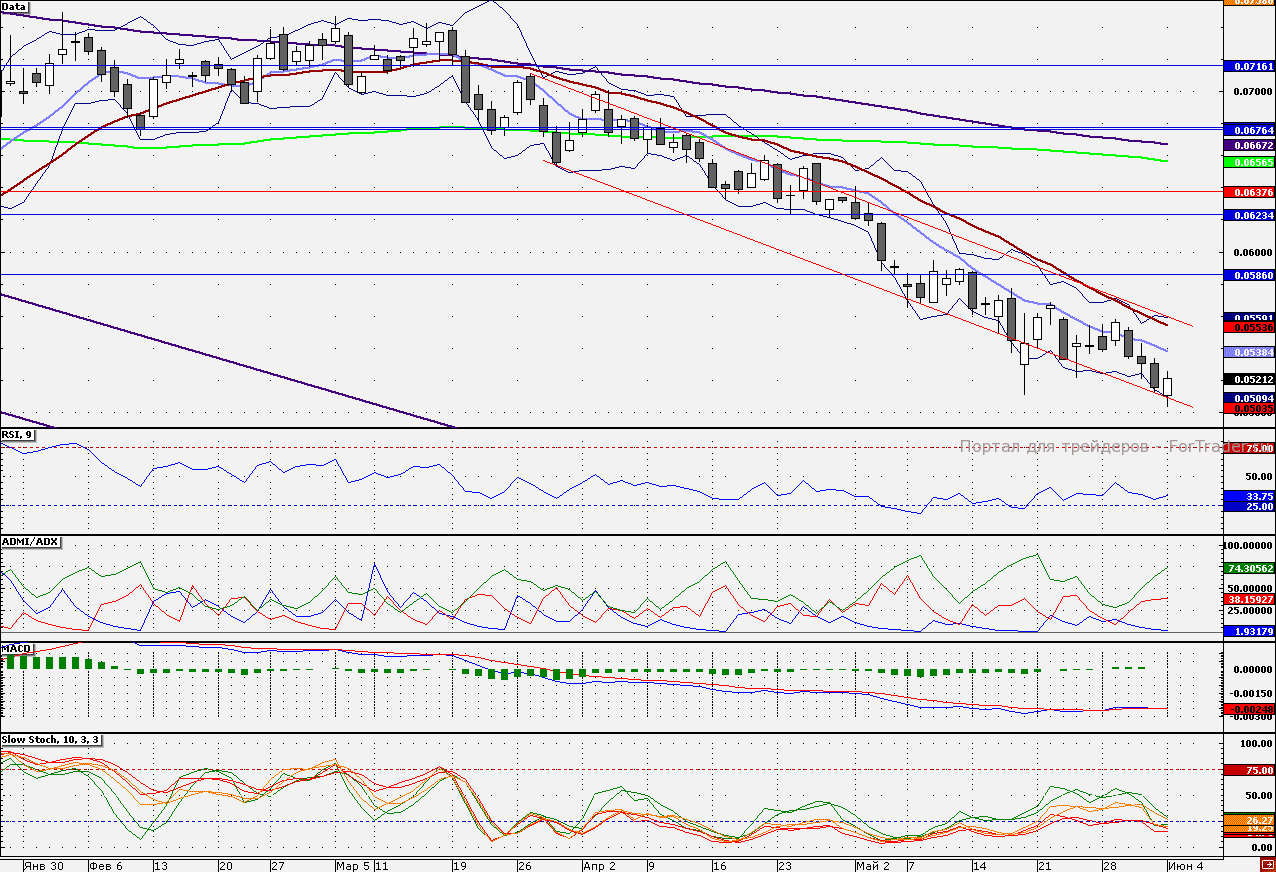This screenshot has height=872, width=1276.
Task: Select the RSI, 9 indicator label
Action: [18, 435]
